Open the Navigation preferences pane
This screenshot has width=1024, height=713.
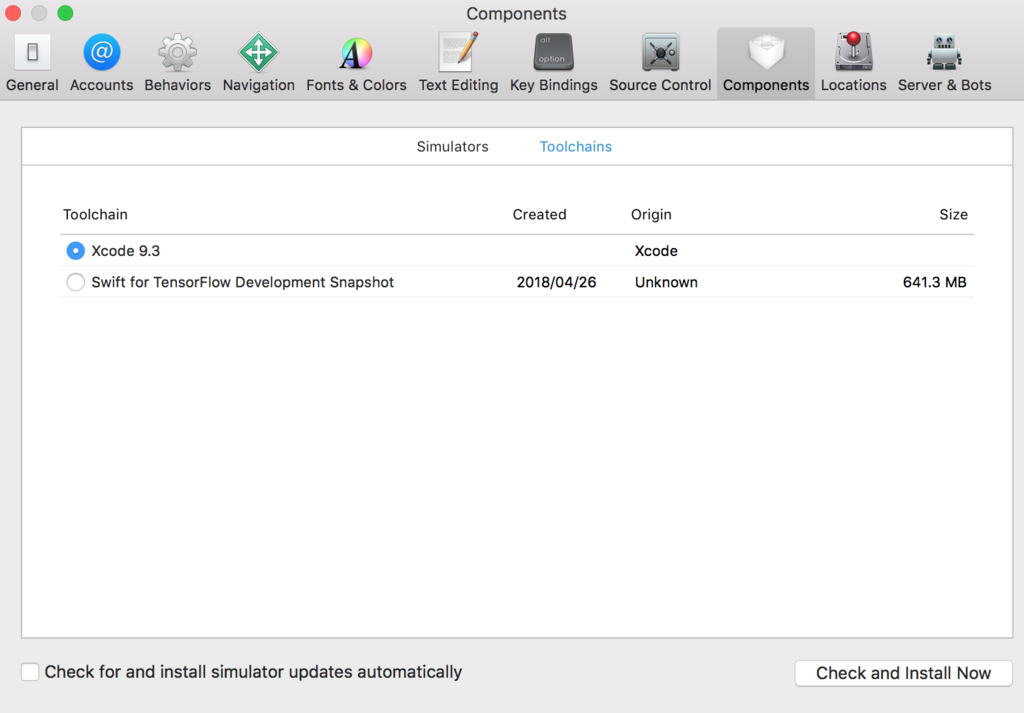coord(259,63)
